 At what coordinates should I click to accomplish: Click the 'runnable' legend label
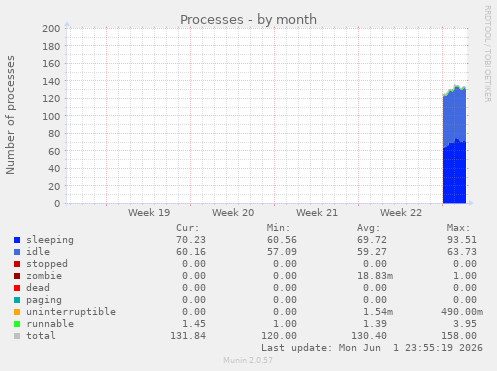pos(50,324)
